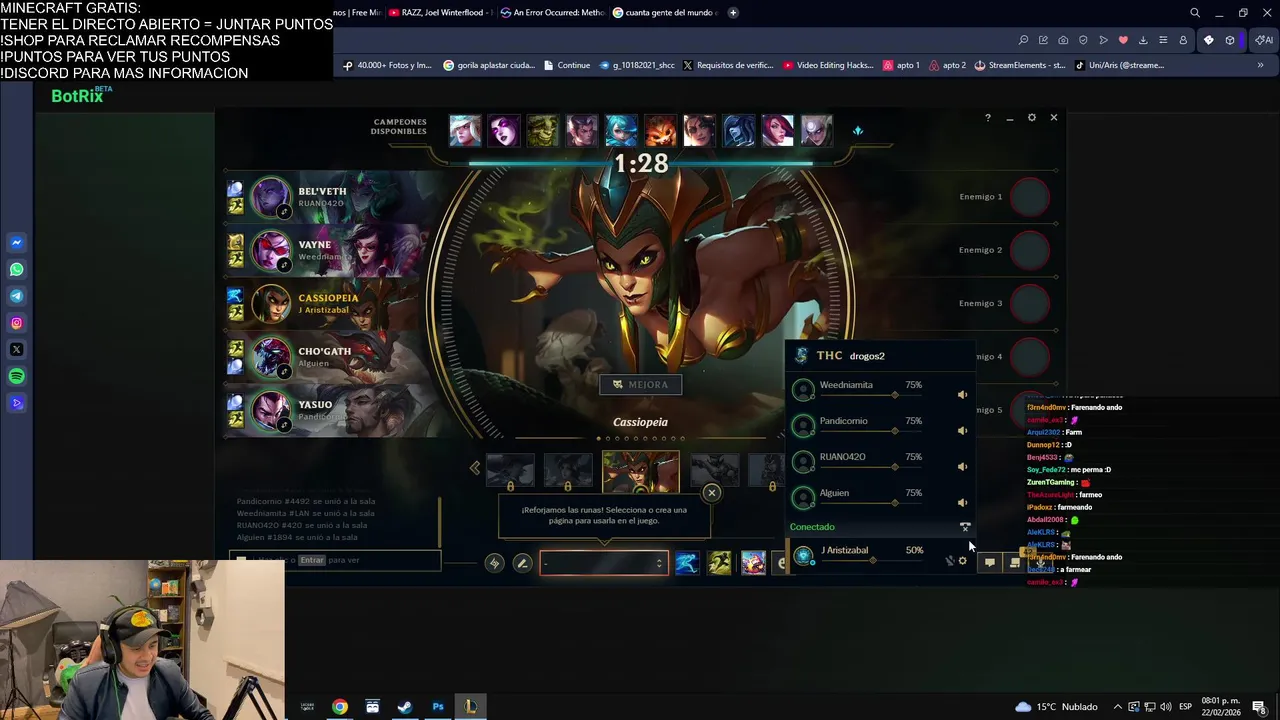This screenshot has width=1280, height=720.
Task: Open Messenger in browser sidebar
Action: 16,243
